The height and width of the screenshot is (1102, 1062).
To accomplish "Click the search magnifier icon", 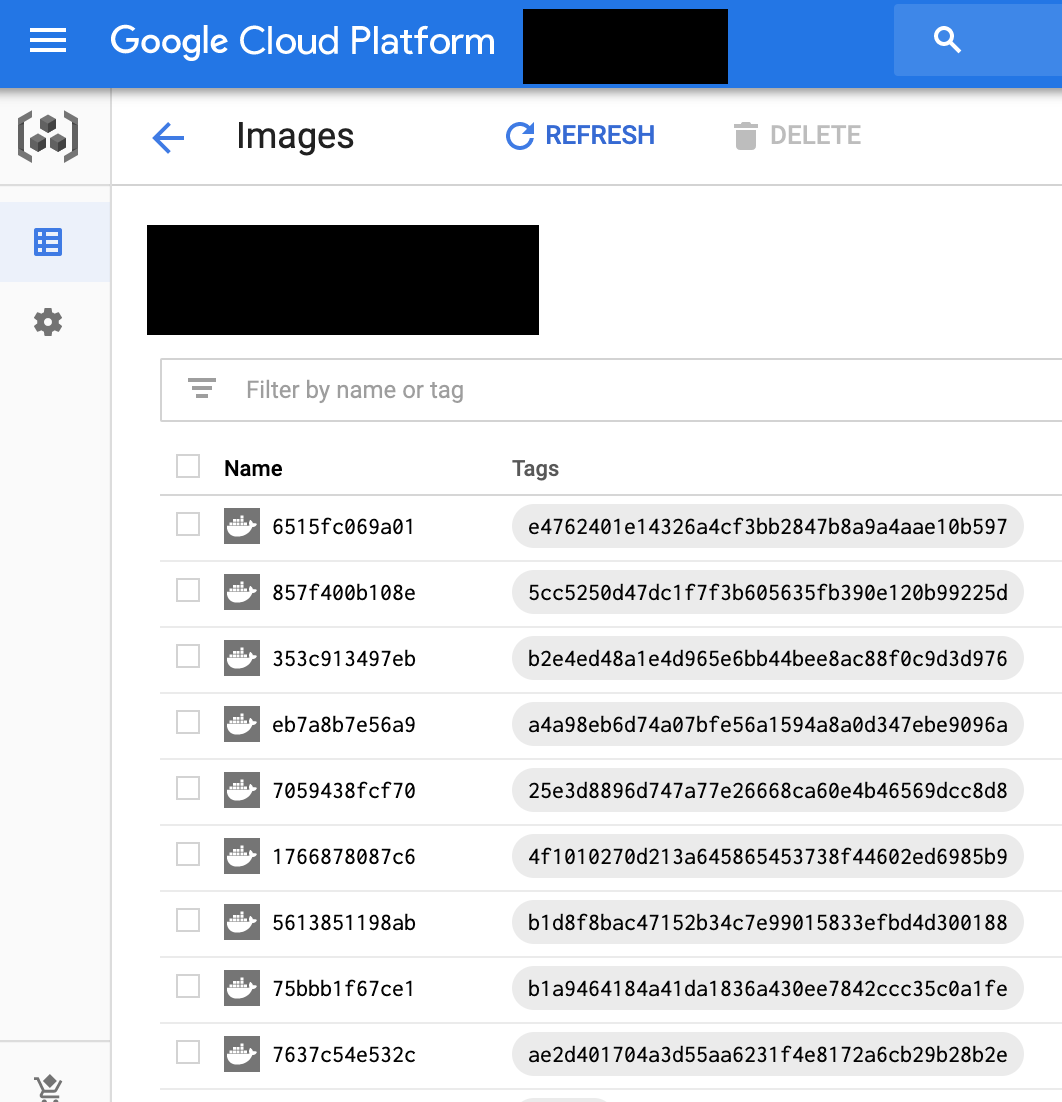I will (946, 40).
